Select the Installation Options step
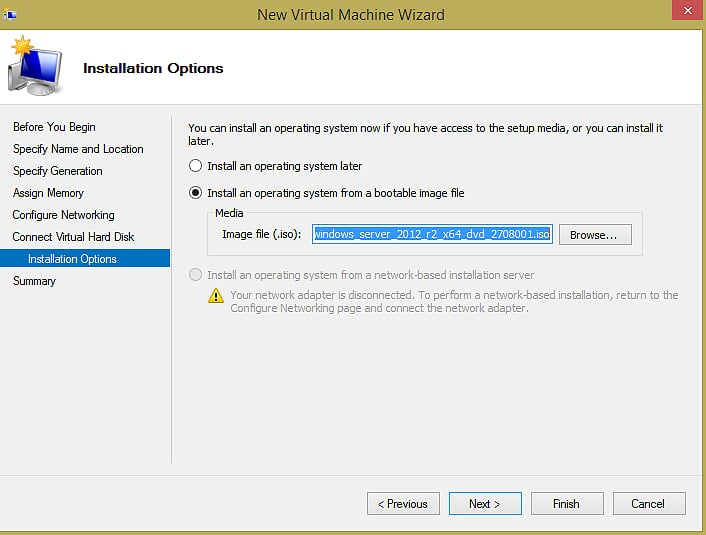This screenshot has height=535, width=706. (x=72, y=259)
